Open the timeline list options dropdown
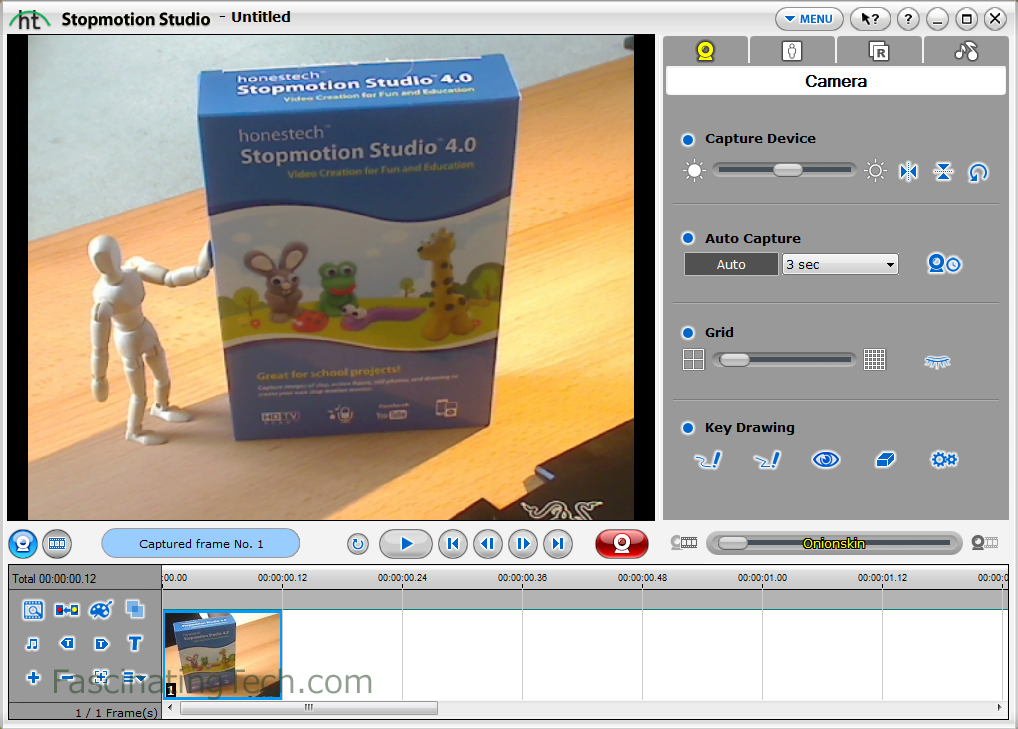The image size is (1018, 729). [134, 677]
